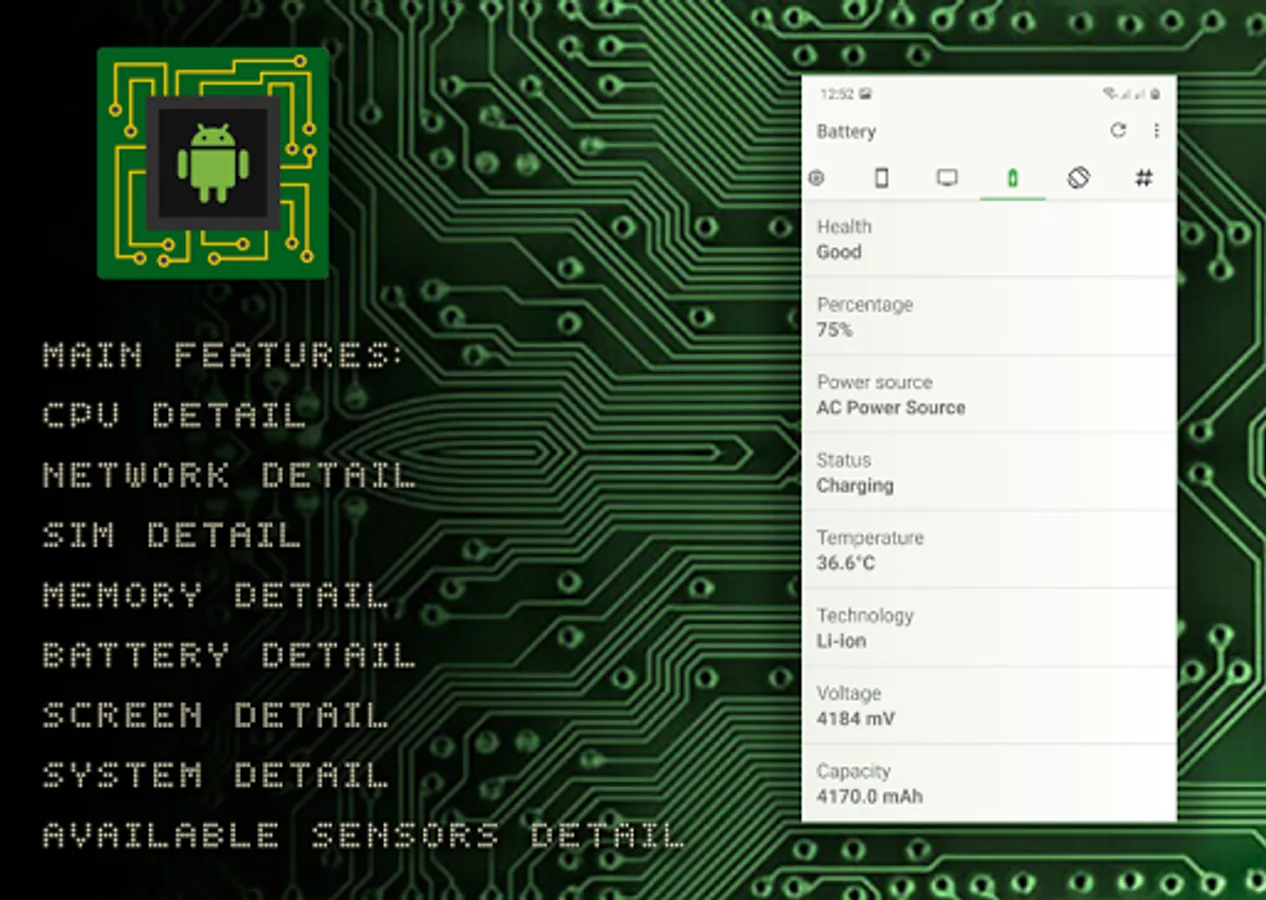
Task: Tap the refresh icon in Battery header
Action: tap(1118, 130)
